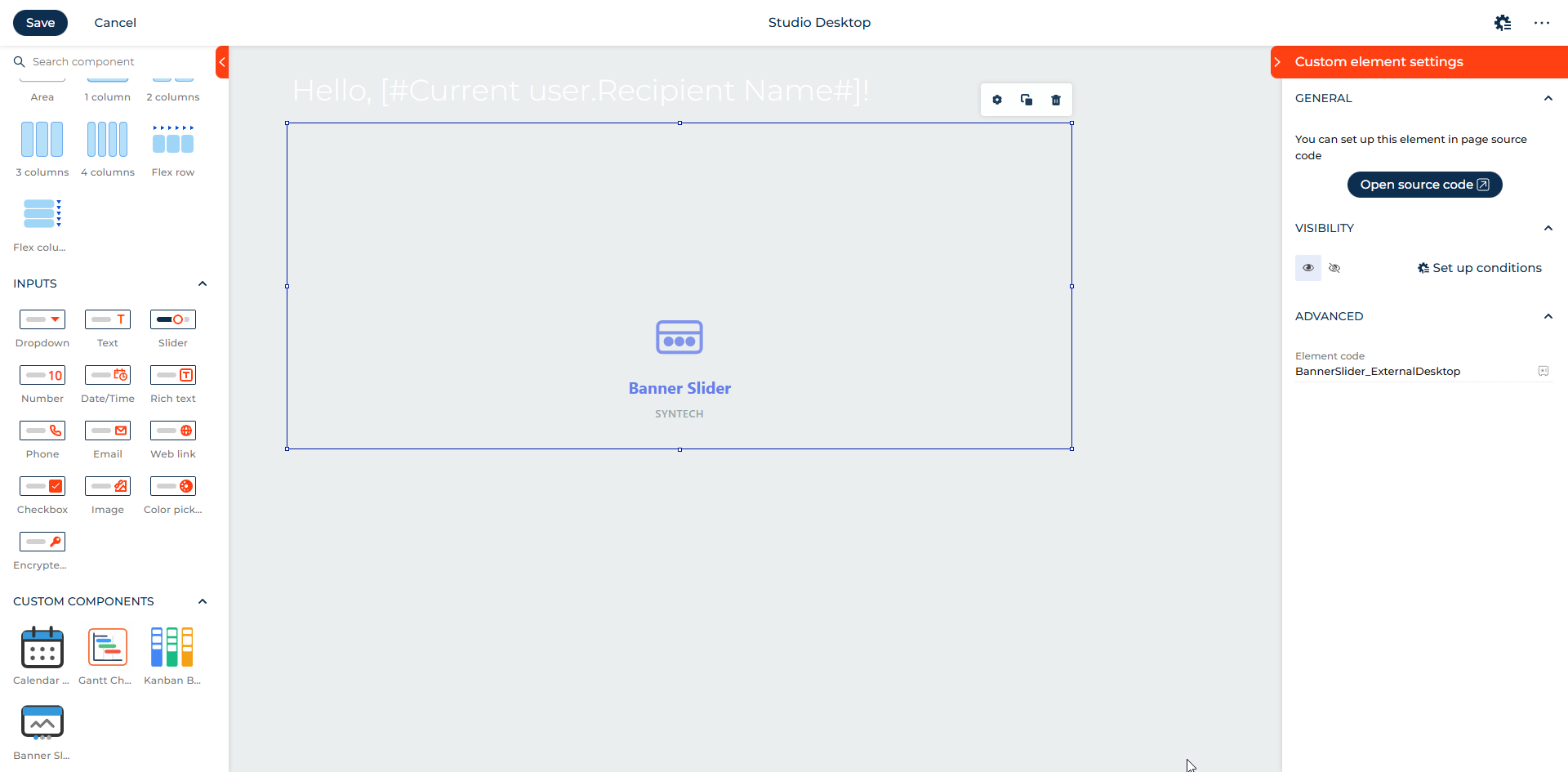
Task: Set element visibility to visible eye icon
Action: point(1307,268)
